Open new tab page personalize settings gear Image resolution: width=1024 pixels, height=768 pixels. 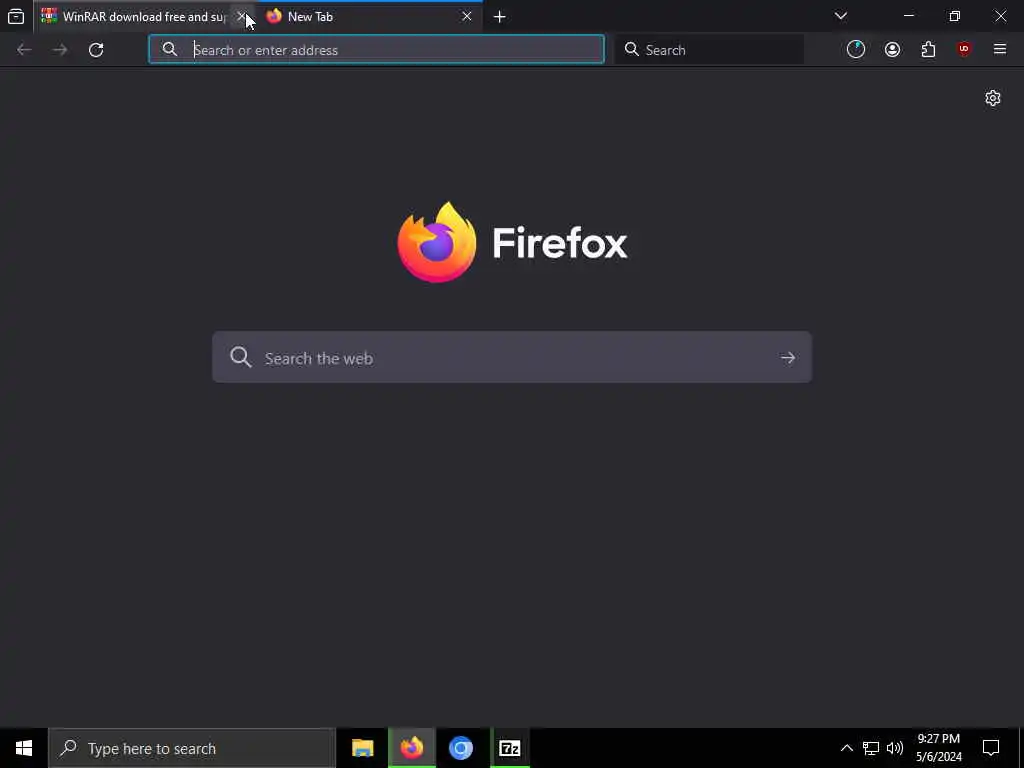[993, 98]
